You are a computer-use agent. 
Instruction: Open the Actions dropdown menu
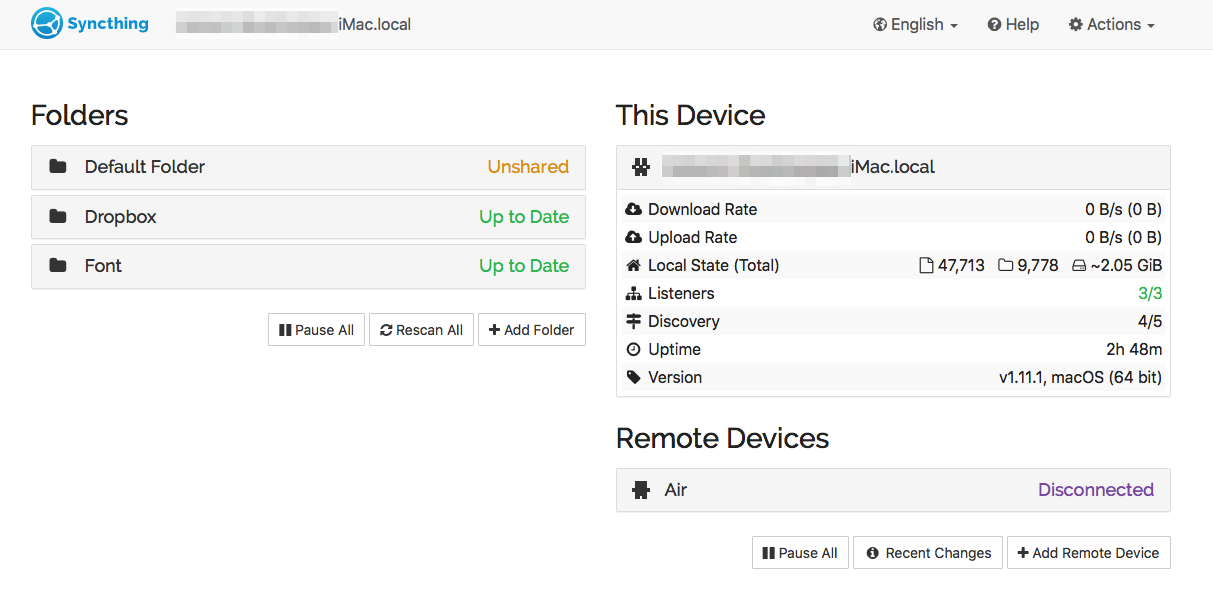1112,25
